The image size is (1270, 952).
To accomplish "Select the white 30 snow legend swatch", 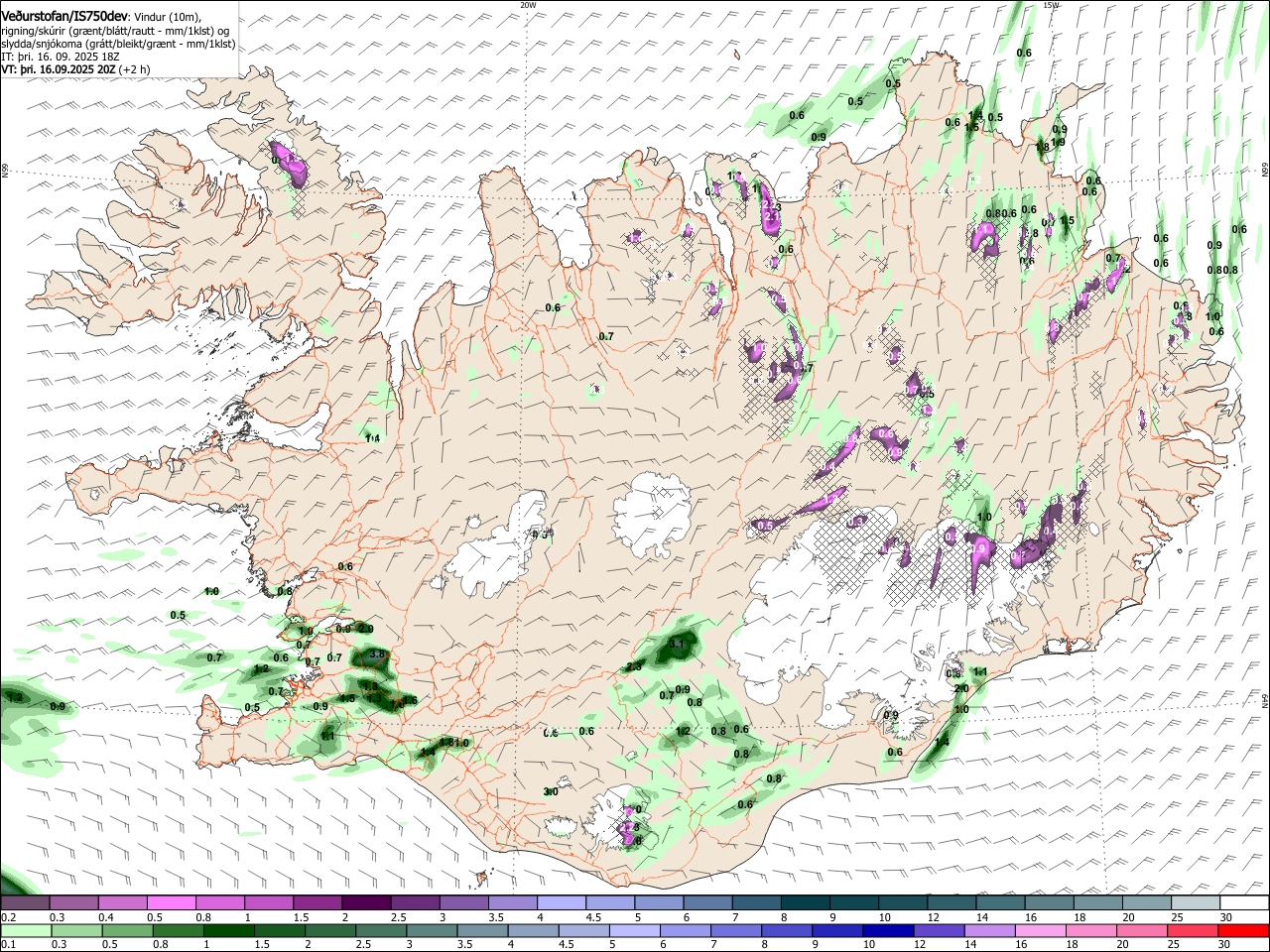I will [1244, 902].
